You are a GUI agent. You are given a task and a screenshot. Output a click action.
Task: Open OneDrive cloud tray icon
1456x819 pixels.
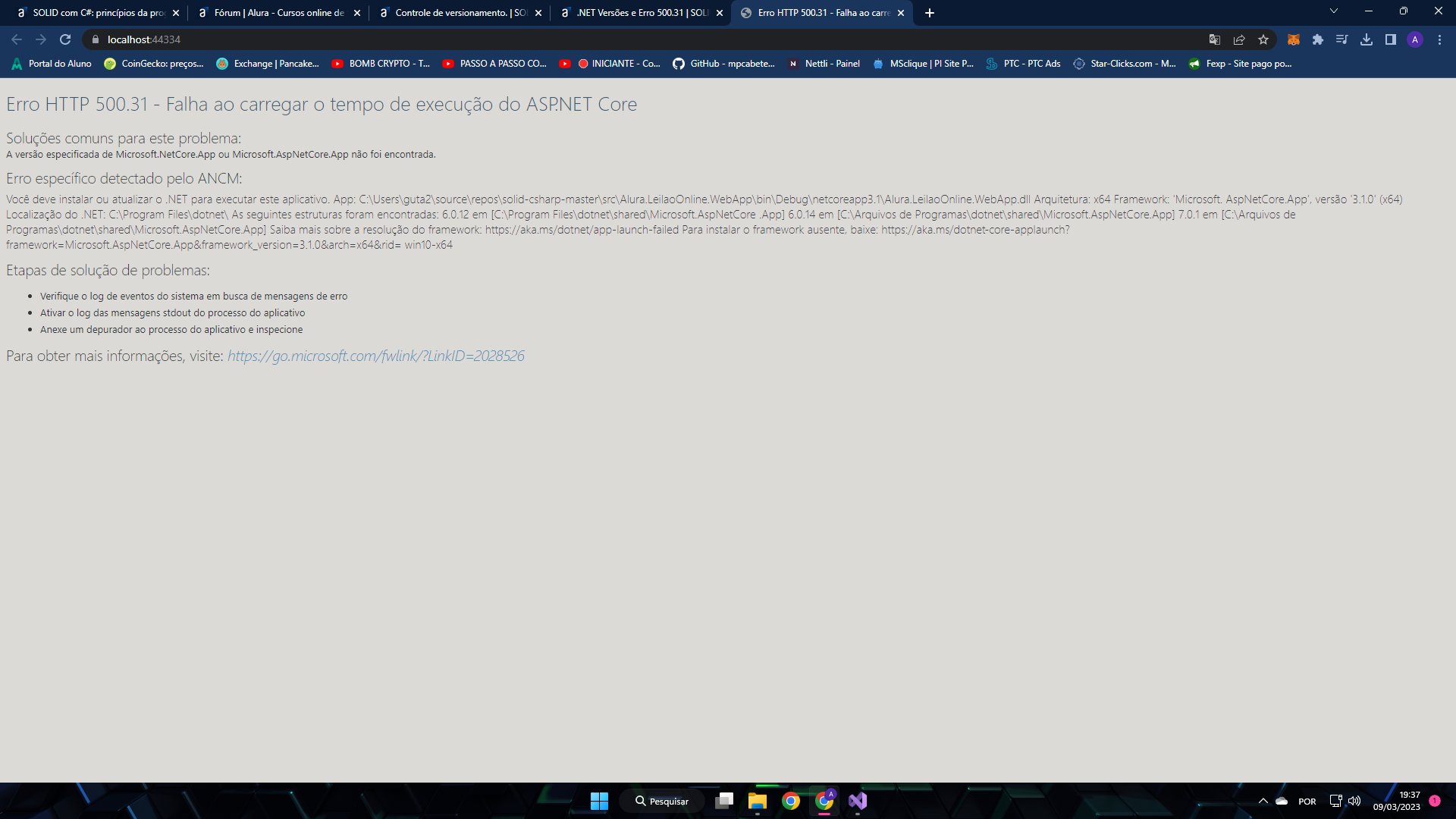(1282, 801)
